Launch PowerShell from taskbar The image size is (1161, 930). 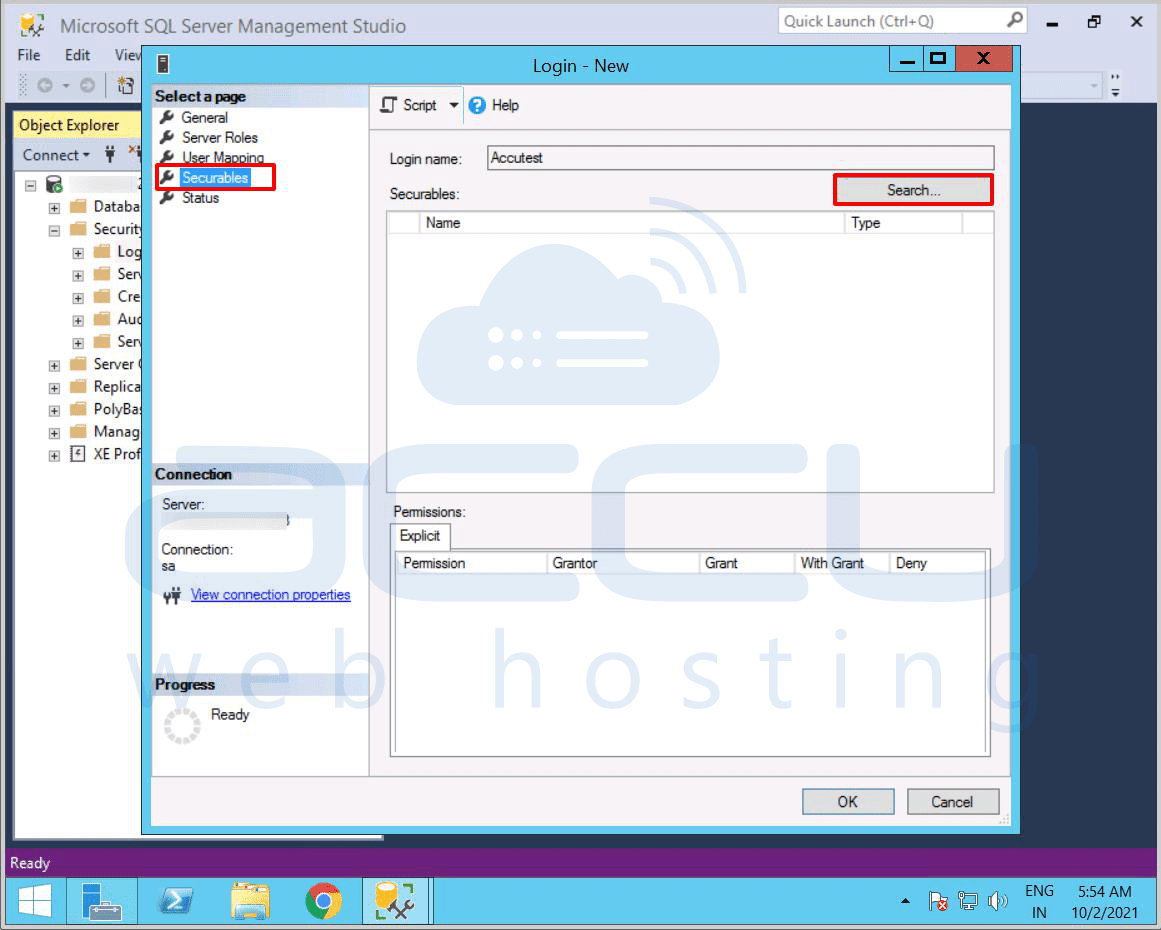tap(176, 901)
